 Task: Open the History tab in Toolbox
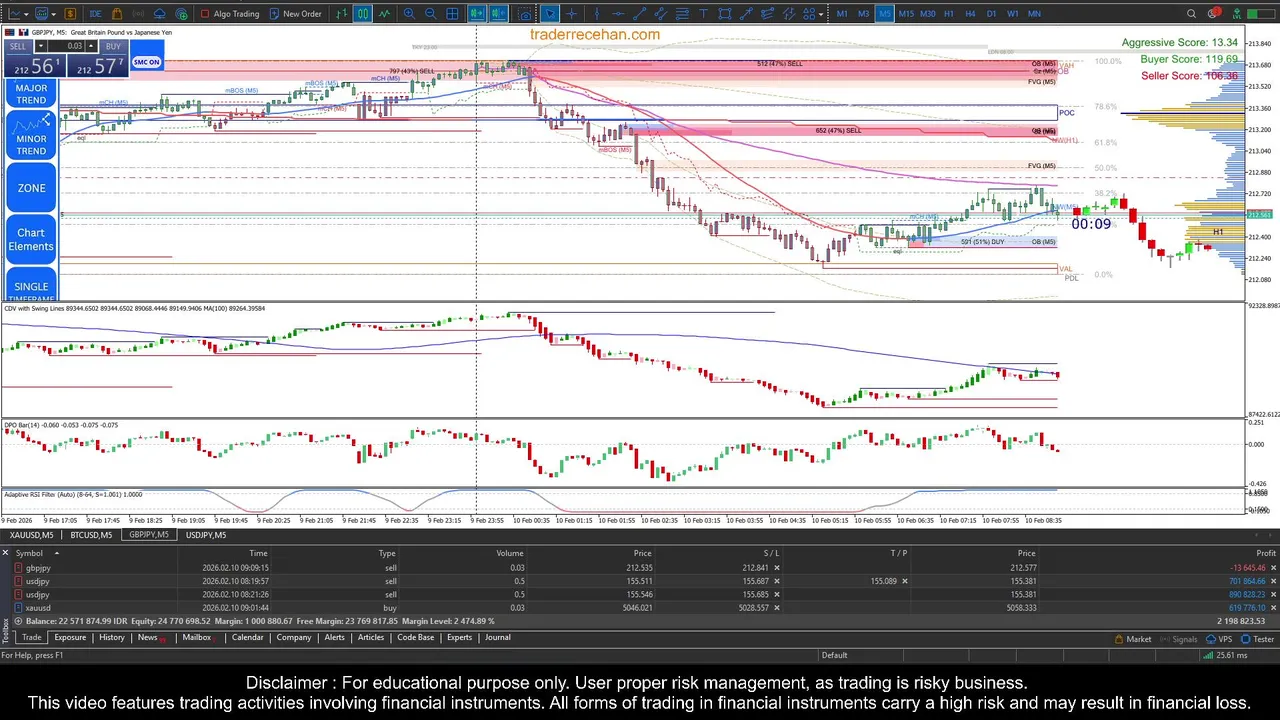pos(111,638)
